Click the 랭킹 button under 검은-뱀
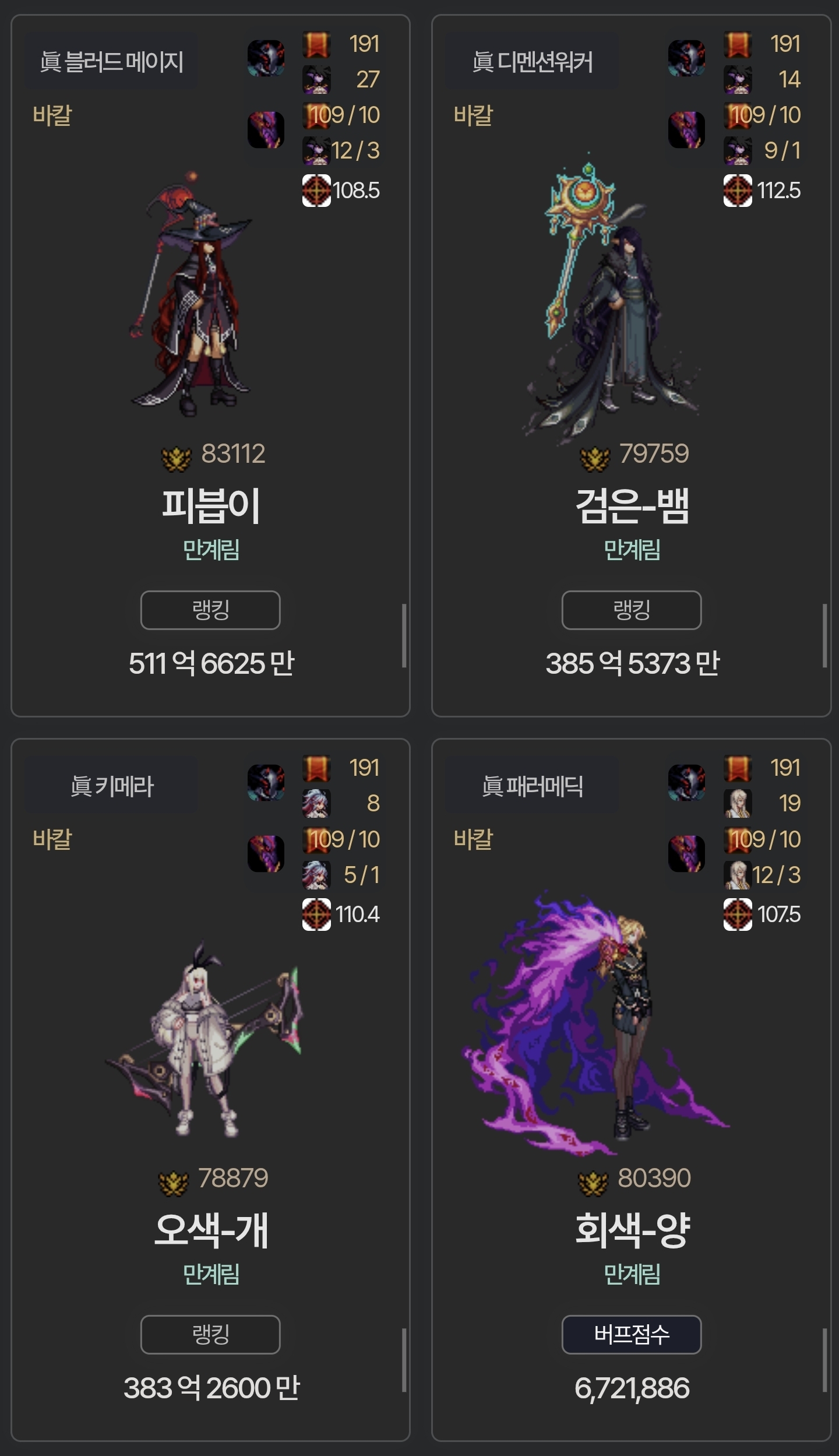839x1456 pixels. point(632,610)
